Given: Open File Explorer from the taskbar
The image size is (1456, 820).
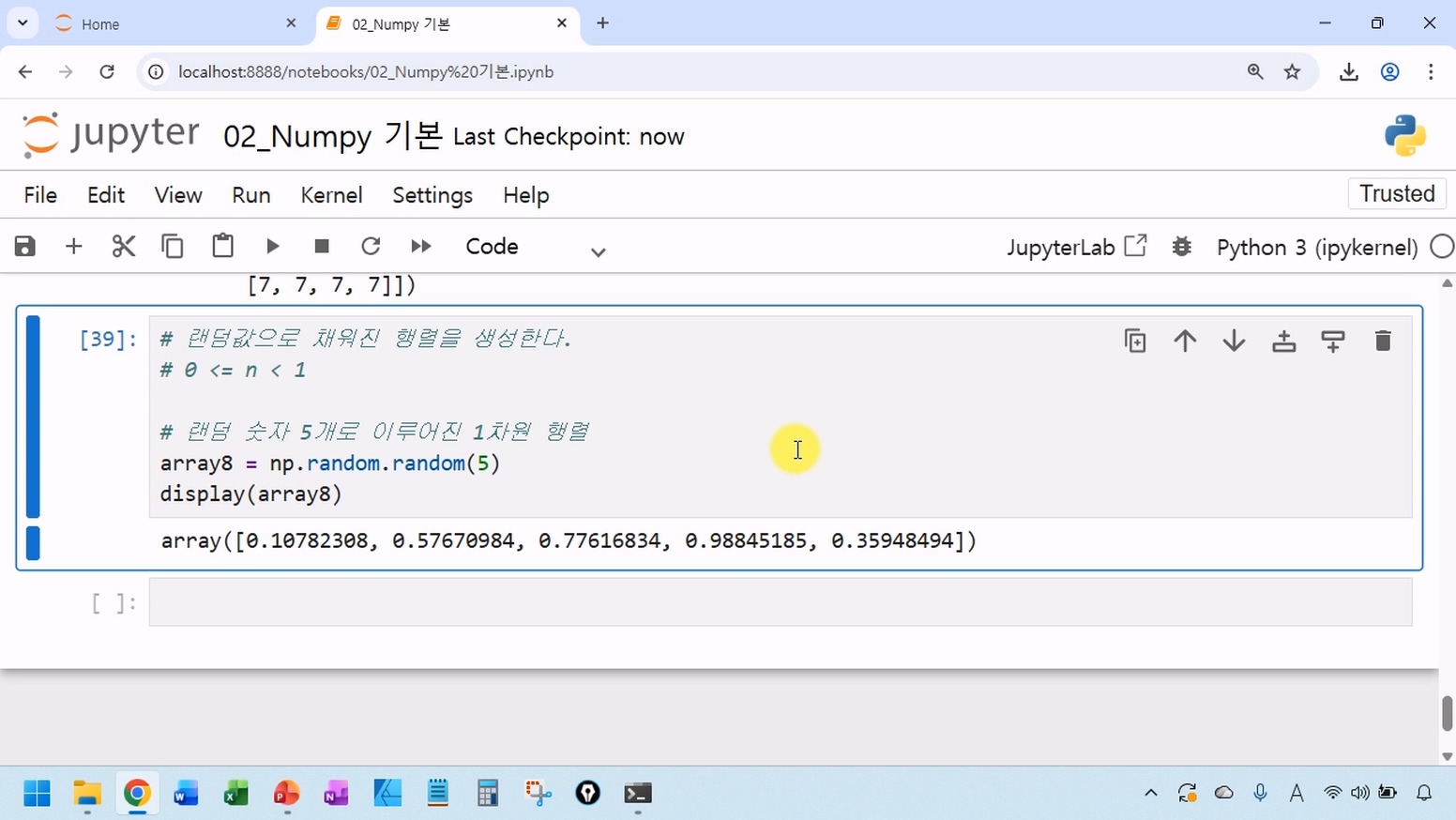Looking at the screenshot, I should [x=87, y=794].
